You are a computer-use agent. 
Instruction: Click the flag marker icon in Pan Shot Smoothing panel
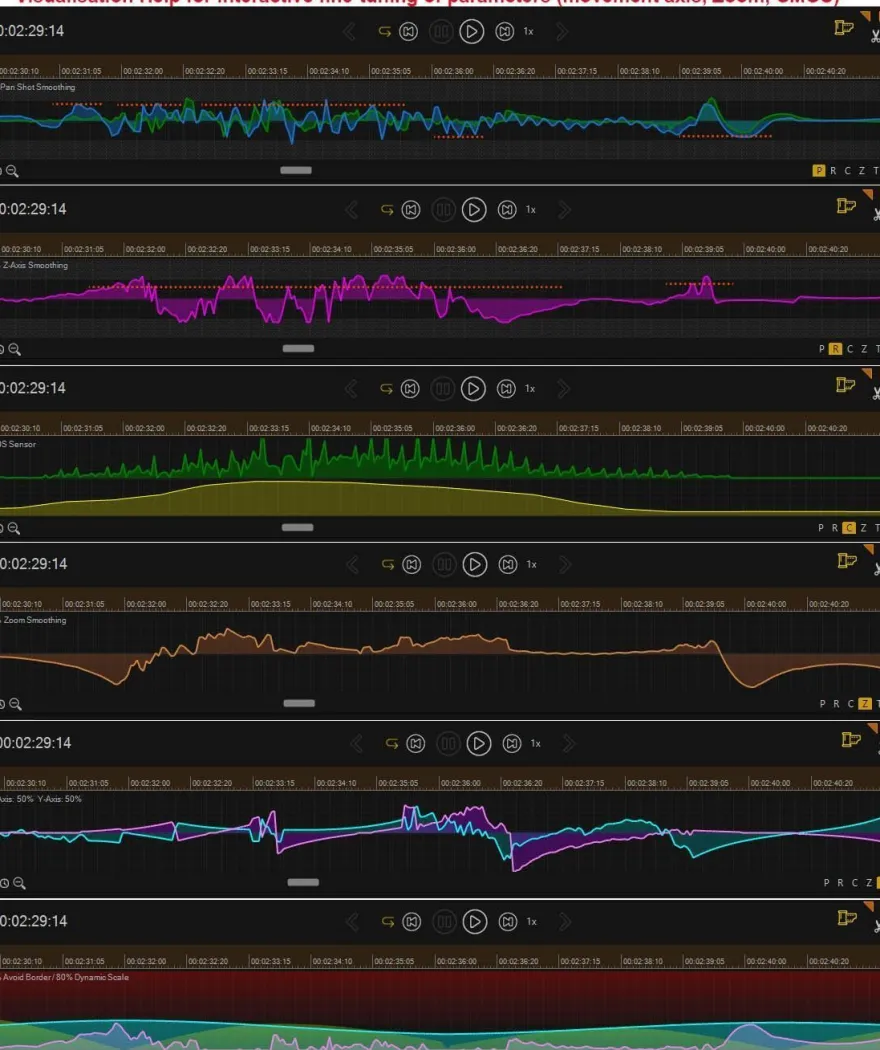[x=844, y=27]
